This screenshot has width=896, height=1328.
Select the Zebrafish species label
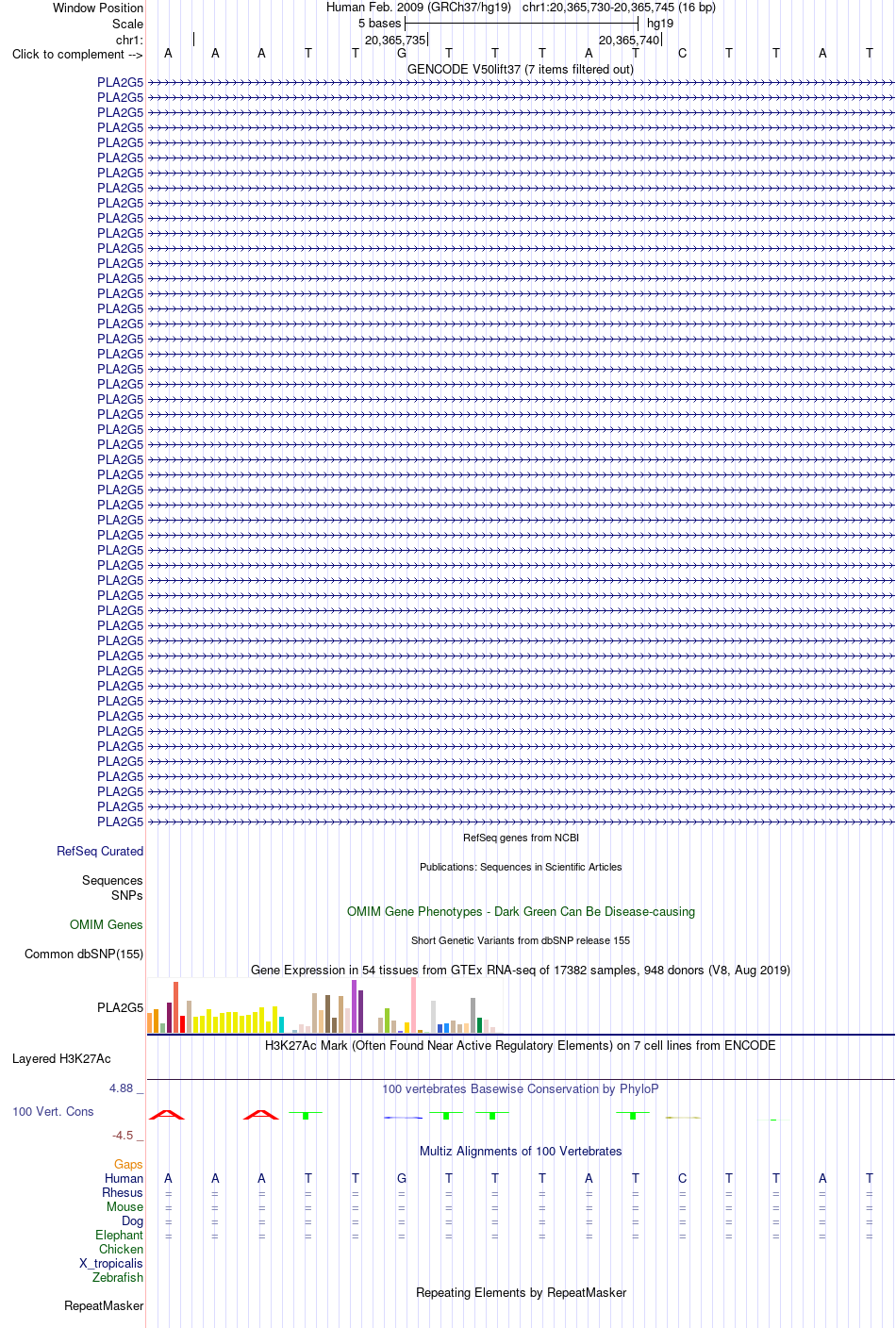tap(118, 1277)
